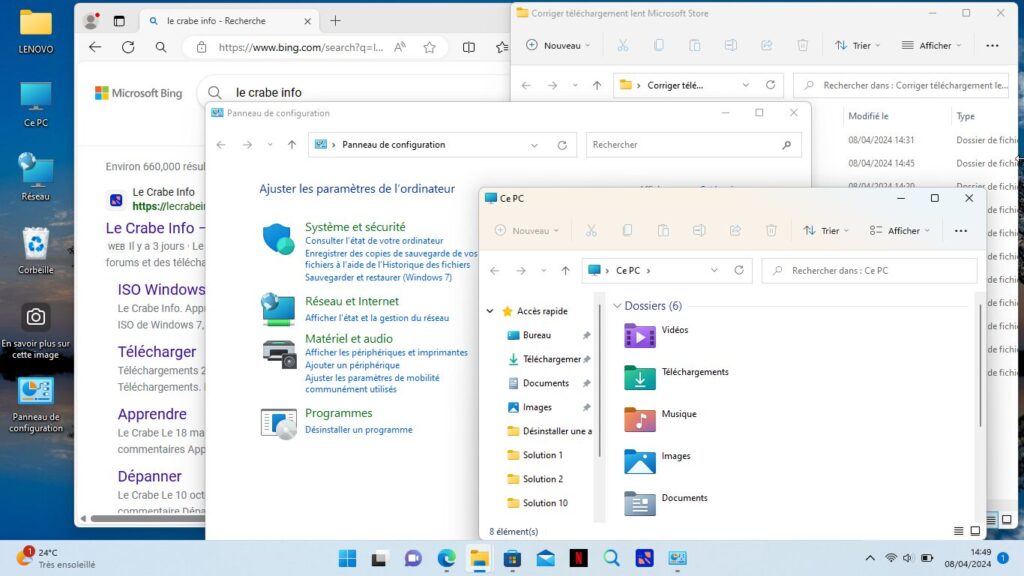Expand Ce PC address bar history dropdown
Image resolution: width=1024 pixels, height=576 pixels.
[714, 270]
